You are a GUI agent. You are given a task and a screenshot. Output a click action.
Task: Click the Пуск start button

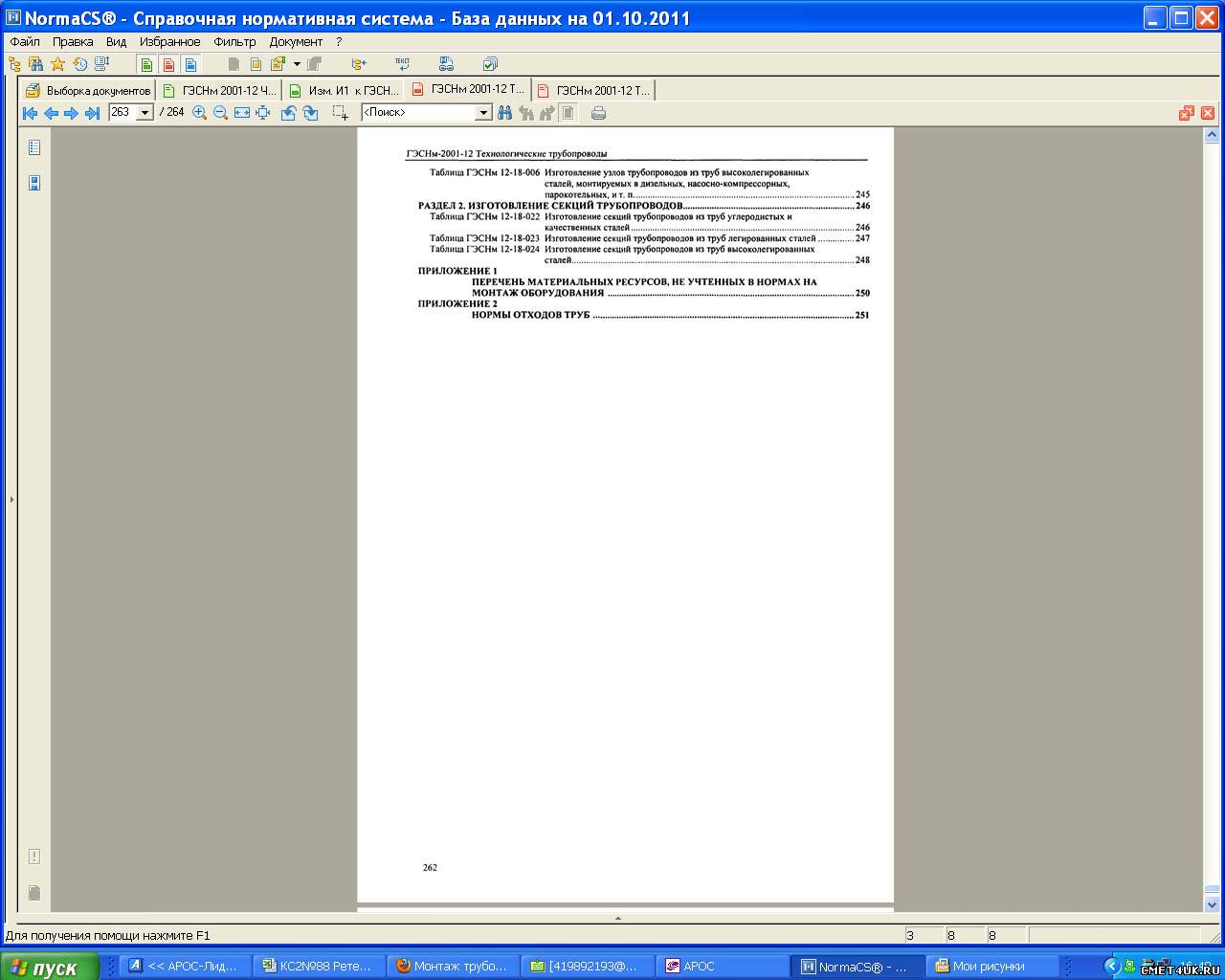point(50,967)
